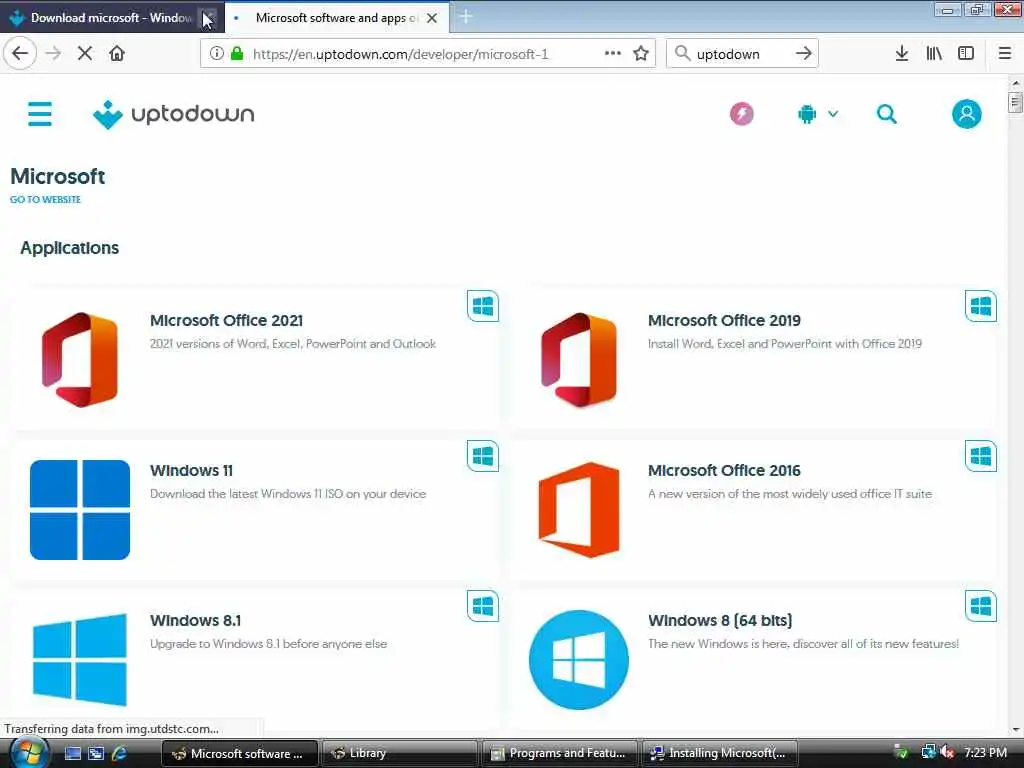Toggle the Firefox sidebar view
This screenshot has height=768, width=1024.
click(966, 54)
